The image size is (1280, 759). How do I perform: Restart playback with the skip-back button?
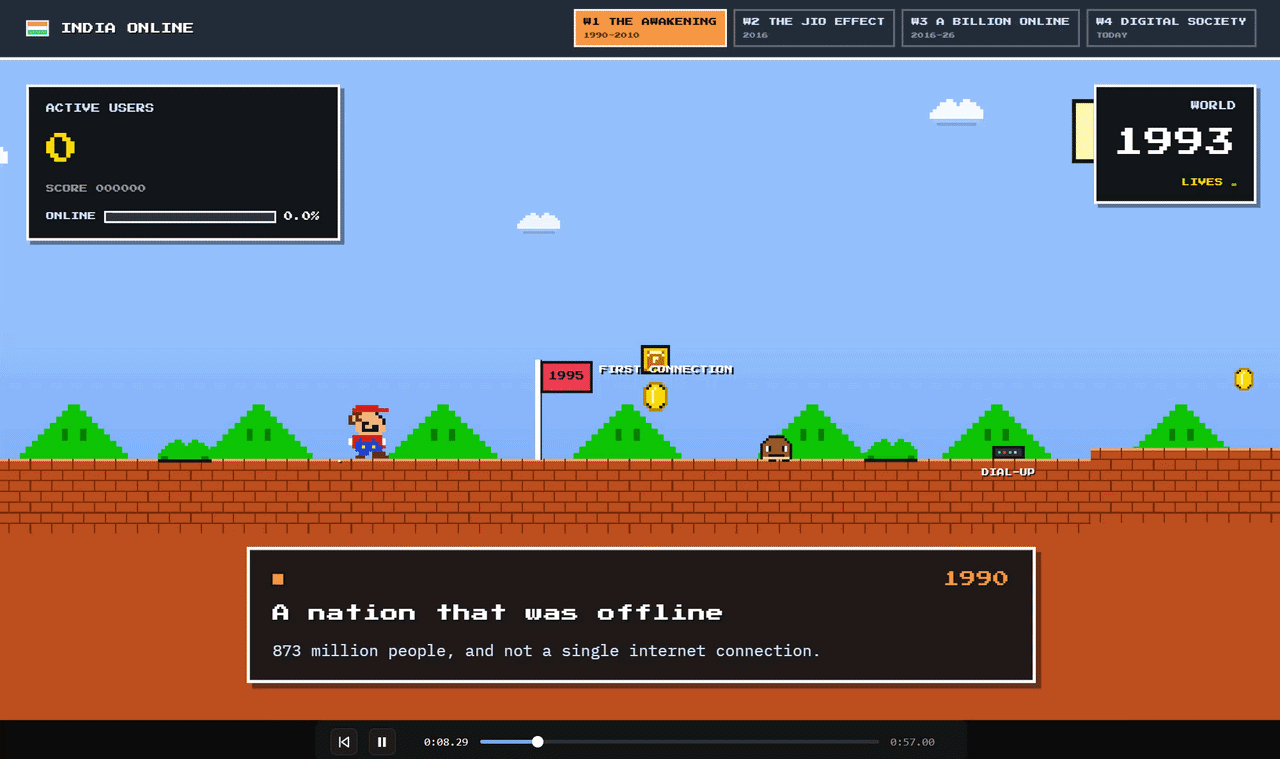tap(344, 742)
